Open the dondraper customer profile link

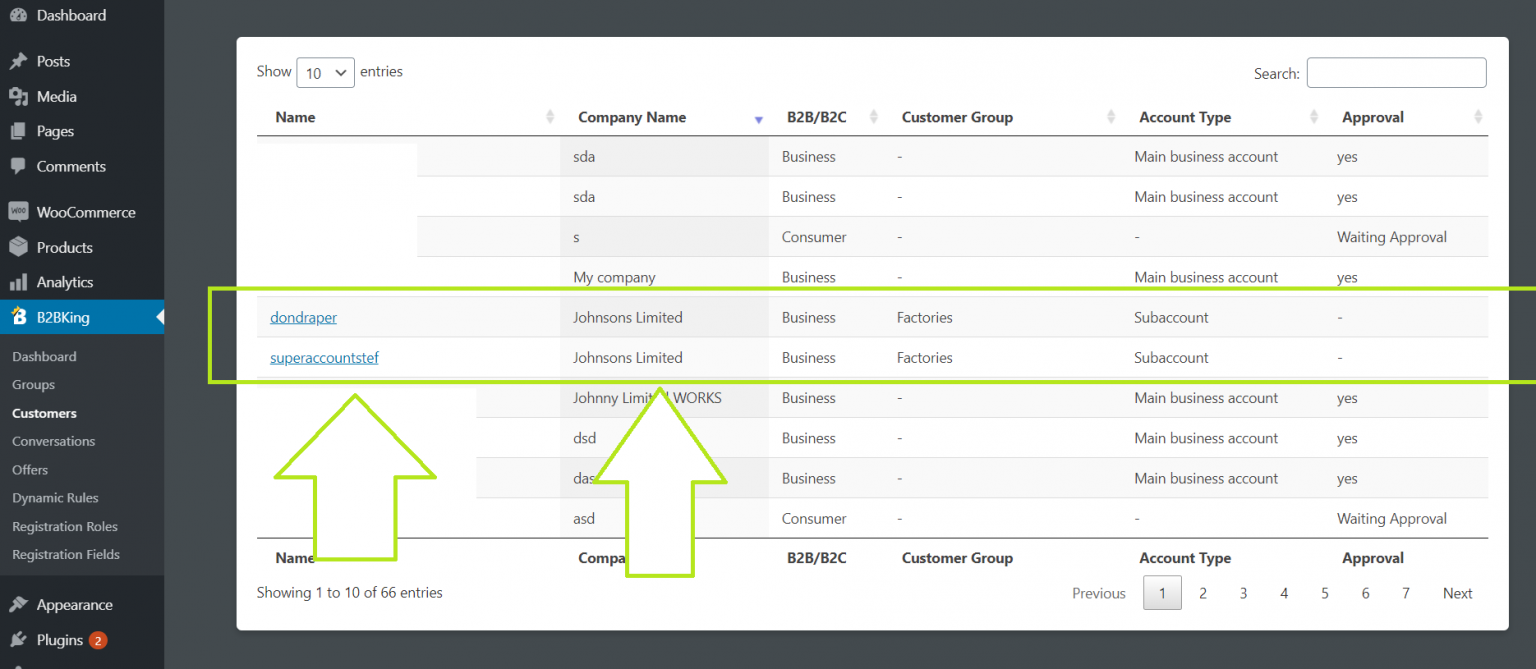tap(303, 317)
